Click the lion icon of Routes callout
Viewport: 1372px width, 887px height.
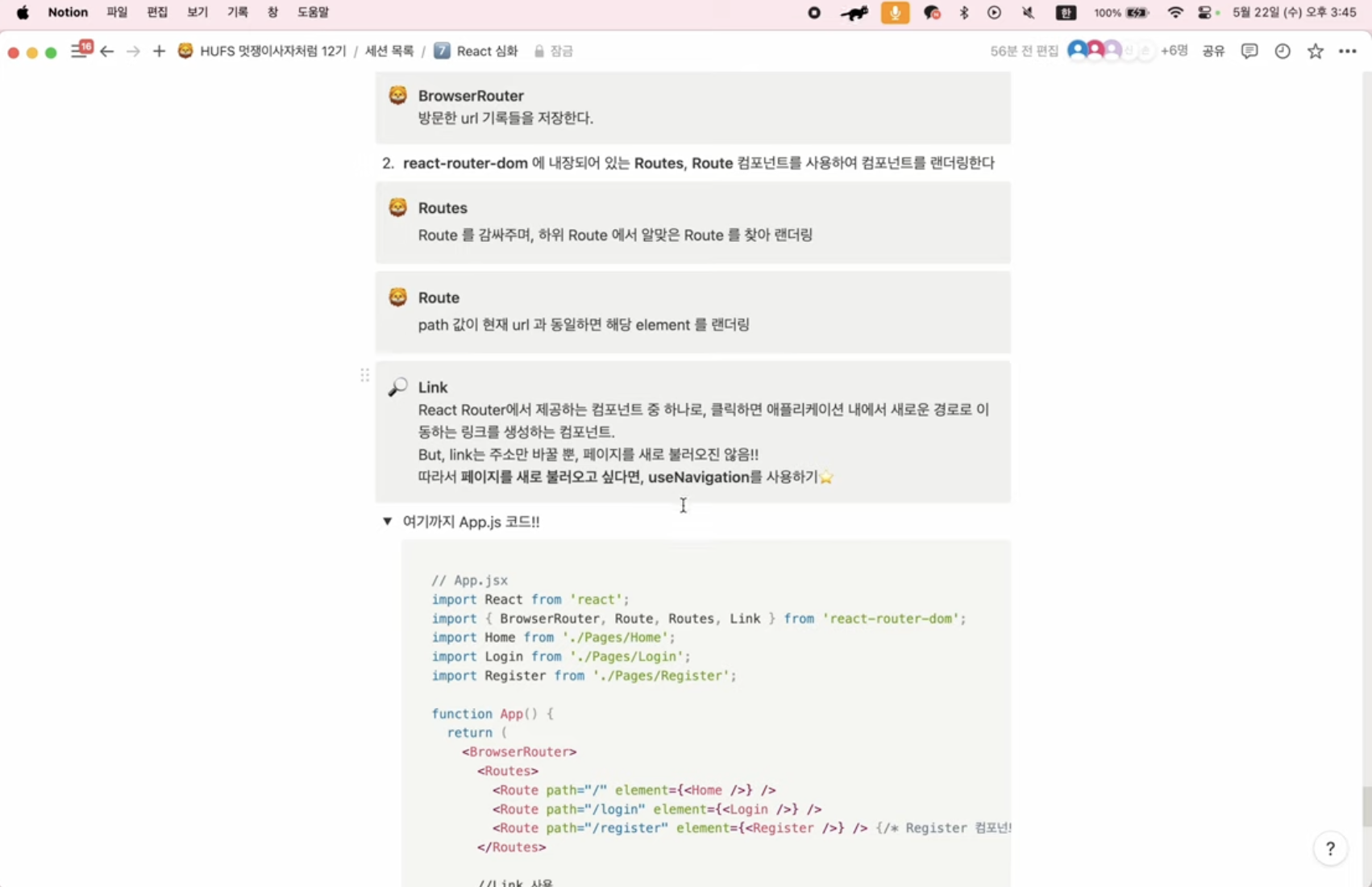point(397,207)
